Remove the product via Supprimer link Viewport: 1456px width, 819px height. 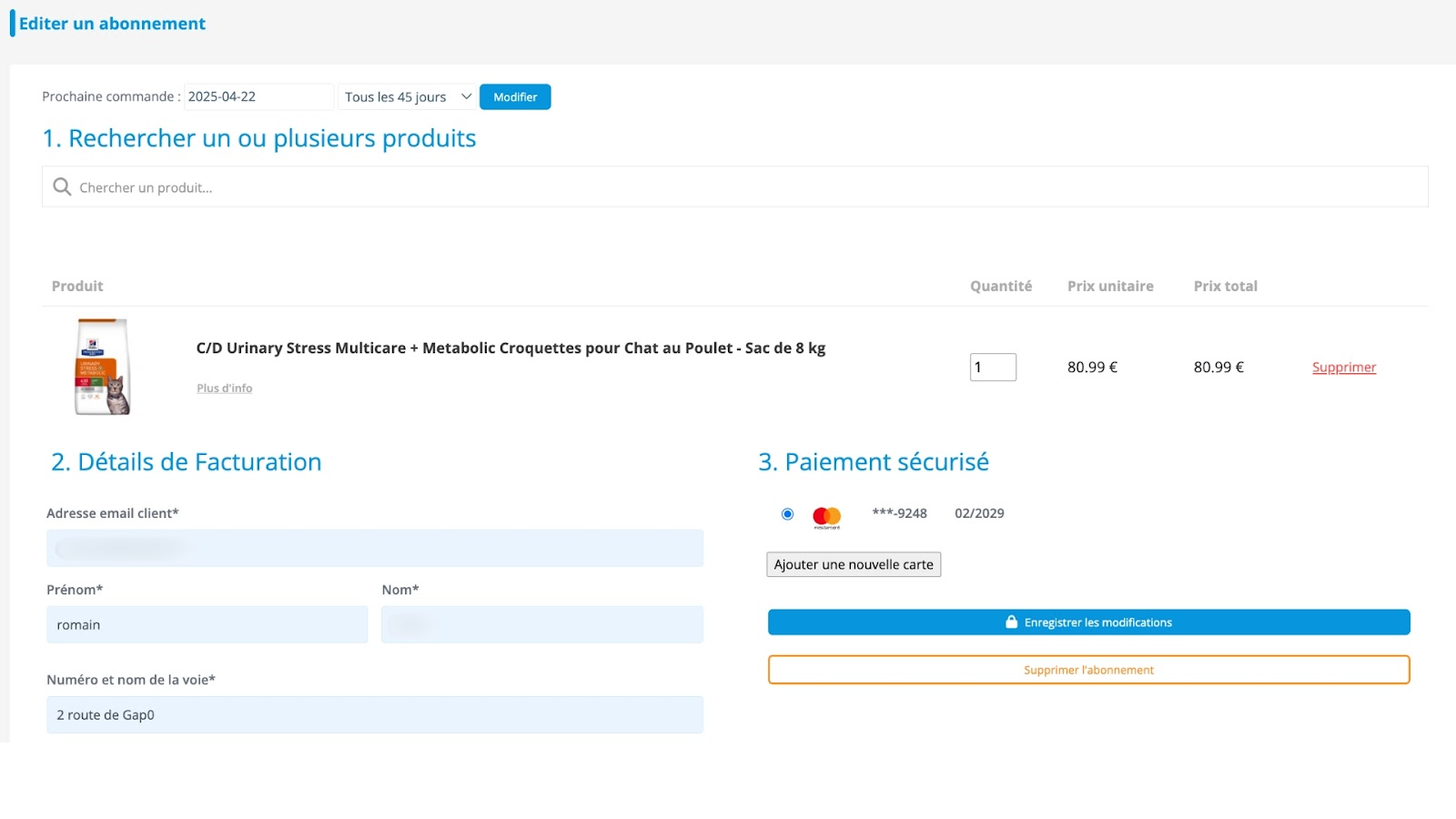[1343, 368]
